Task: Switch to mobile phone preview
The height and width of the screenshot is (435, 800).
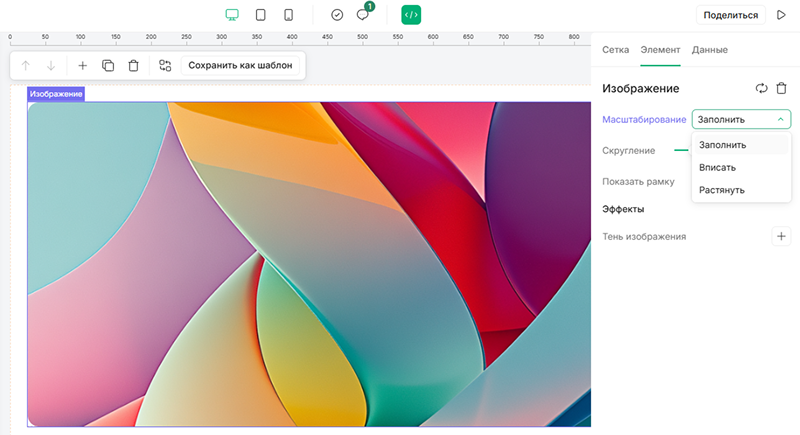Action: [x=288, y=15]
